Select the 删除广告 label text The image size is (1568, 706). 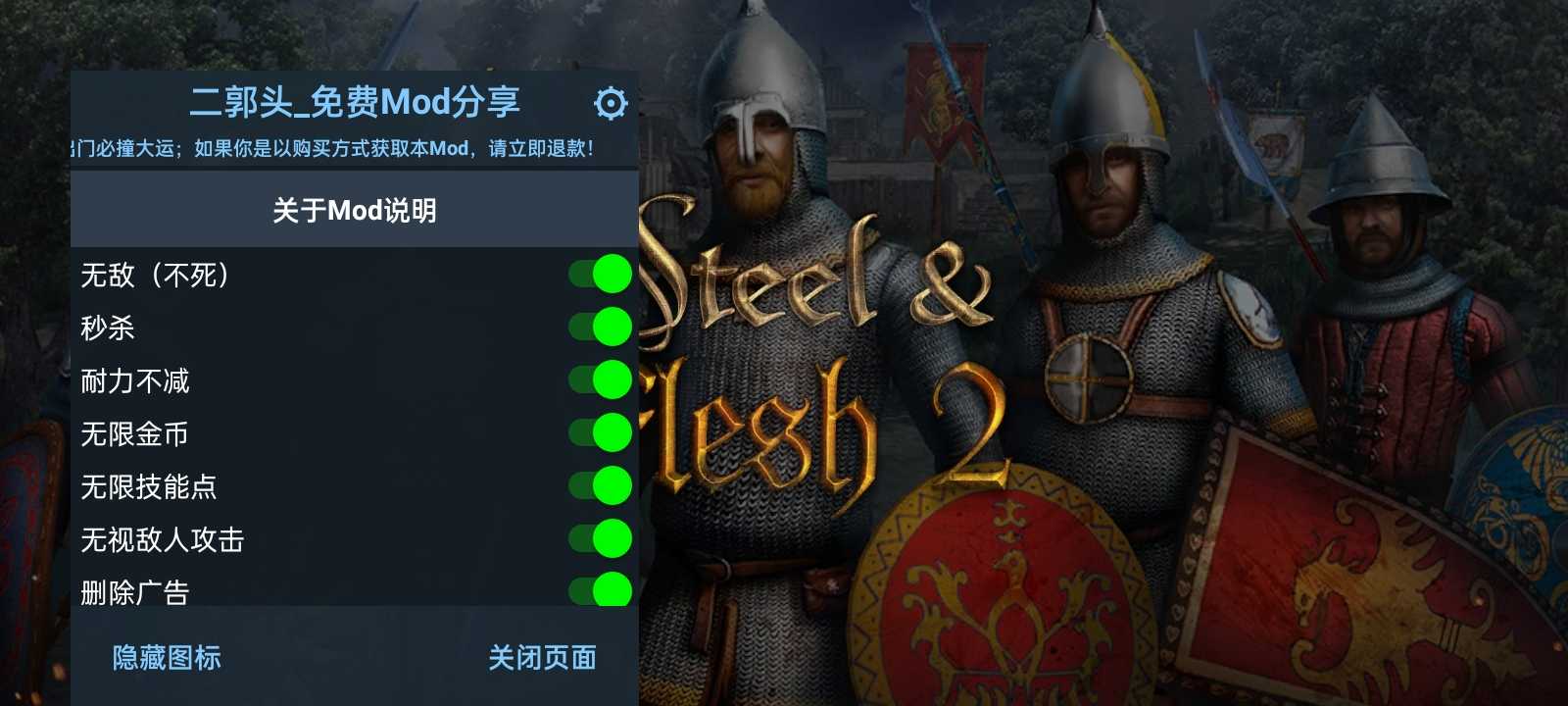(x=134, y=592)
